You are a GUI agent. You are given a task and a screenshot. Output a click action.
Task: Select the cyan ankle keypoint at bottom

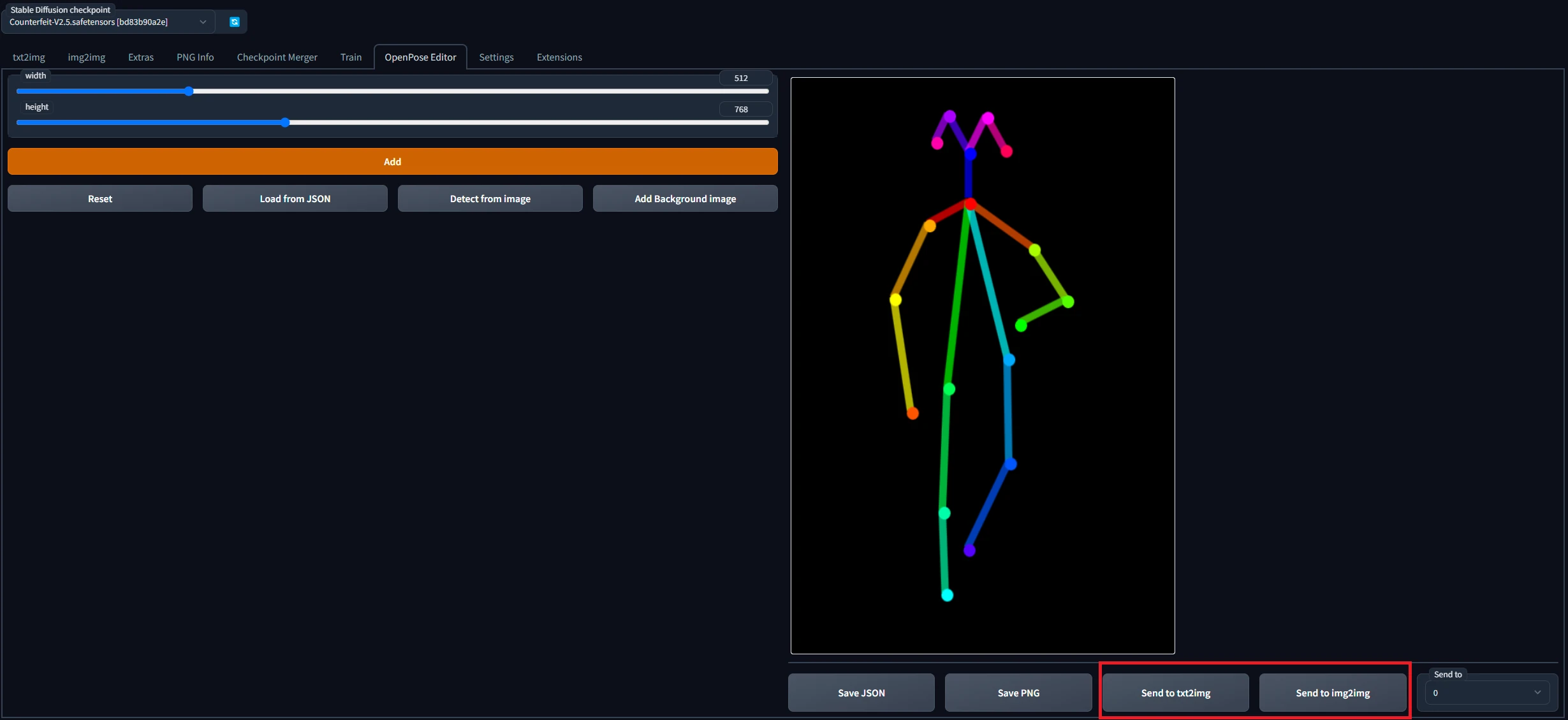click(x=948, y=595)
